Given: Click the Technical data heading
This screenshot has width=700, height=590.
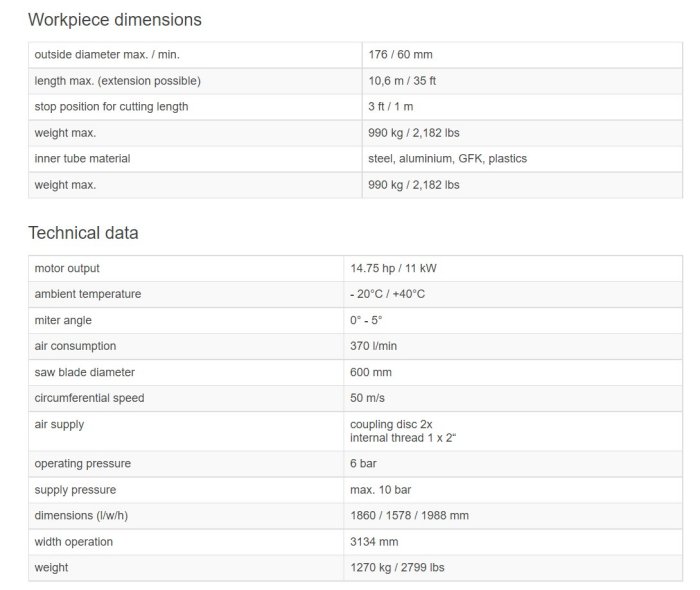Looking at the screenshot, I should coord(83,233).
